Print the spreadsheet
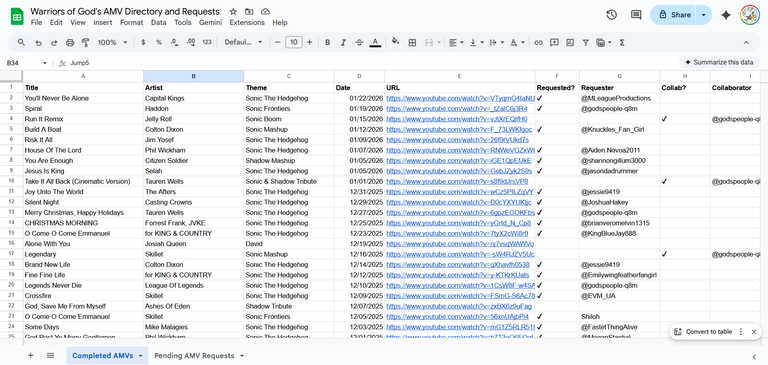768x365 pixels. click(70, 43)
